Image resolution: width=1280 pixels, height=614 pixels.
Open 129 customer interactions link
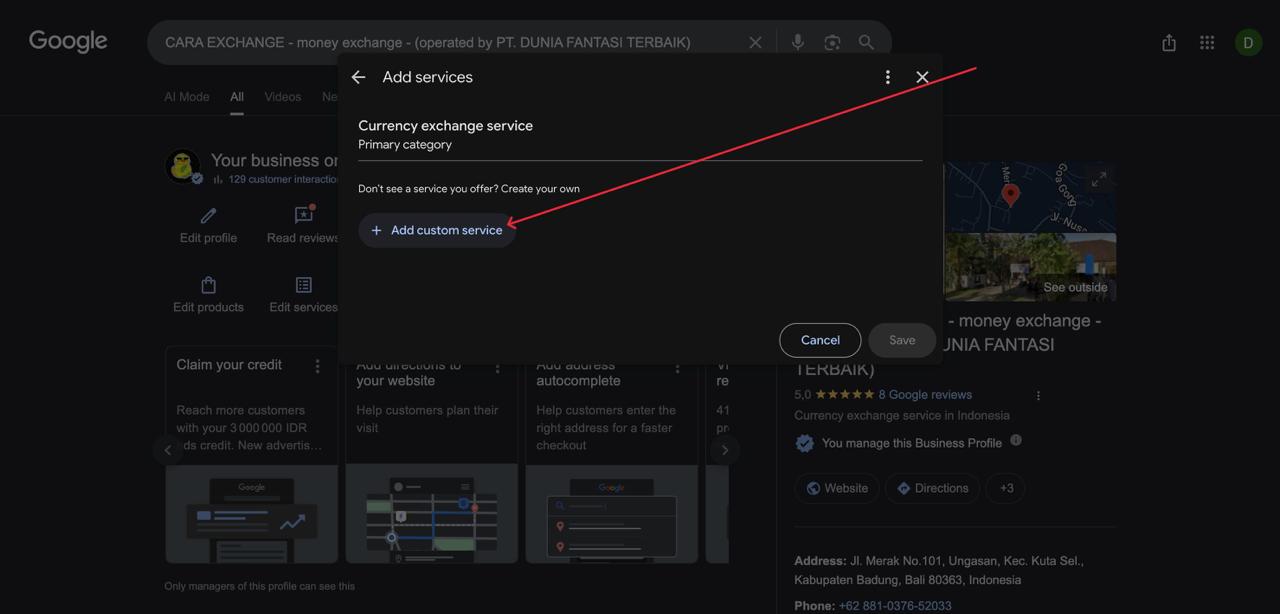coord(283,179)
